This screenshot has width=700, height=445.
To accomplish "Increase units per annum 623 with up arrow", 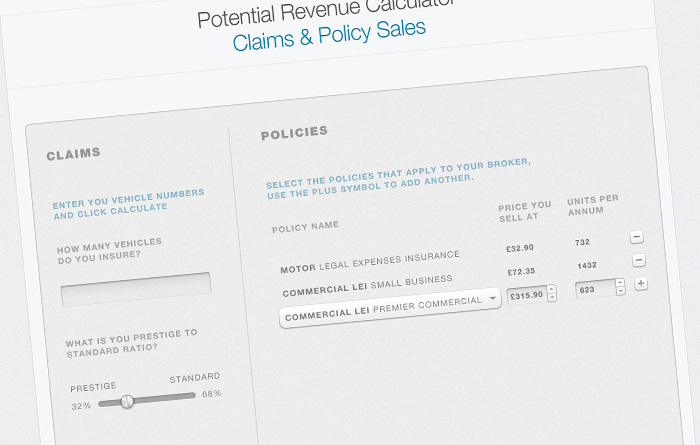I will tap(620, 283).
